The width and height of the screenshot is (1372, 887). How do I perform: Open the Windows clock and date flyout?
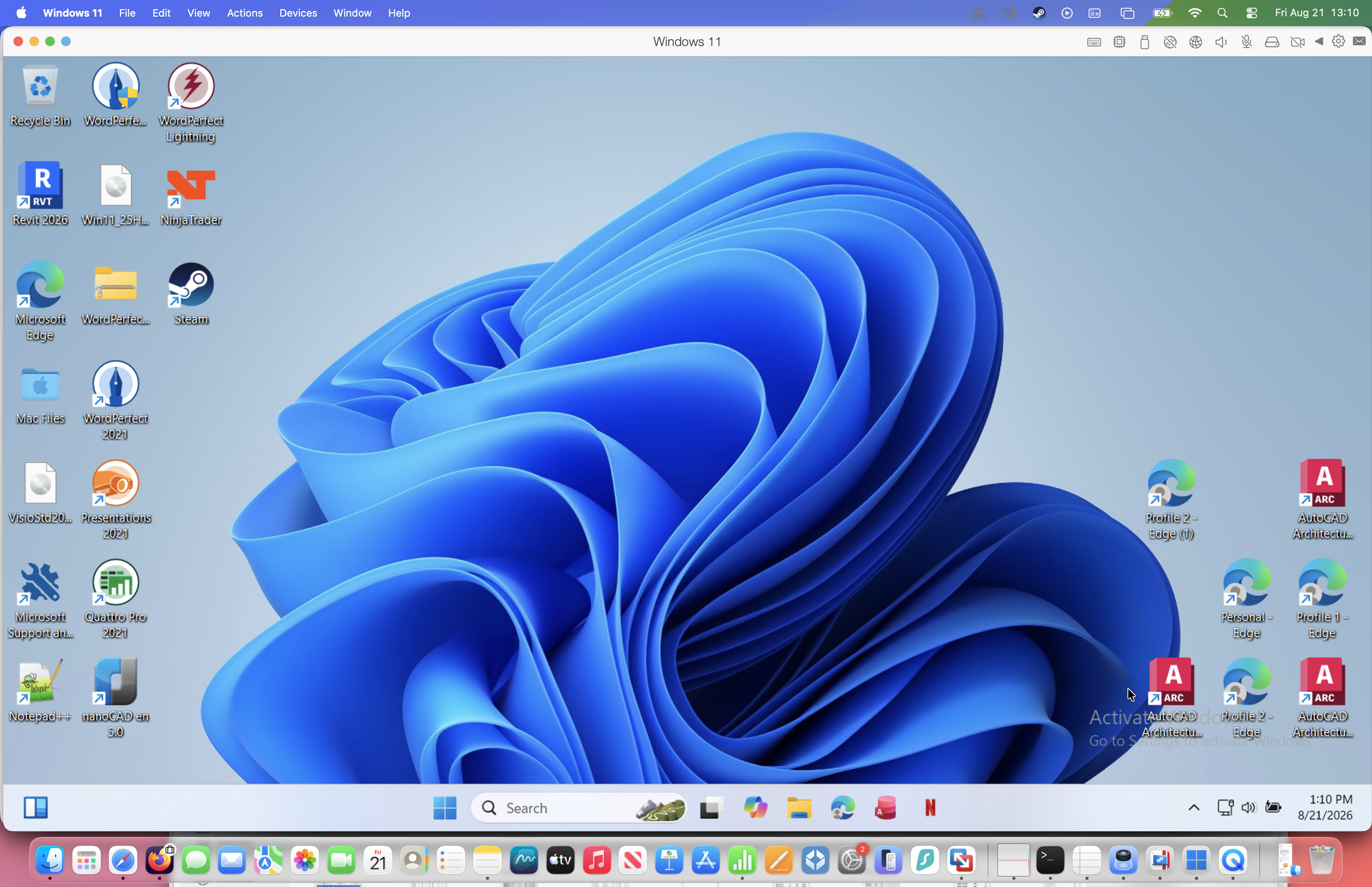pyautogui.click(x=1325, y=808)
